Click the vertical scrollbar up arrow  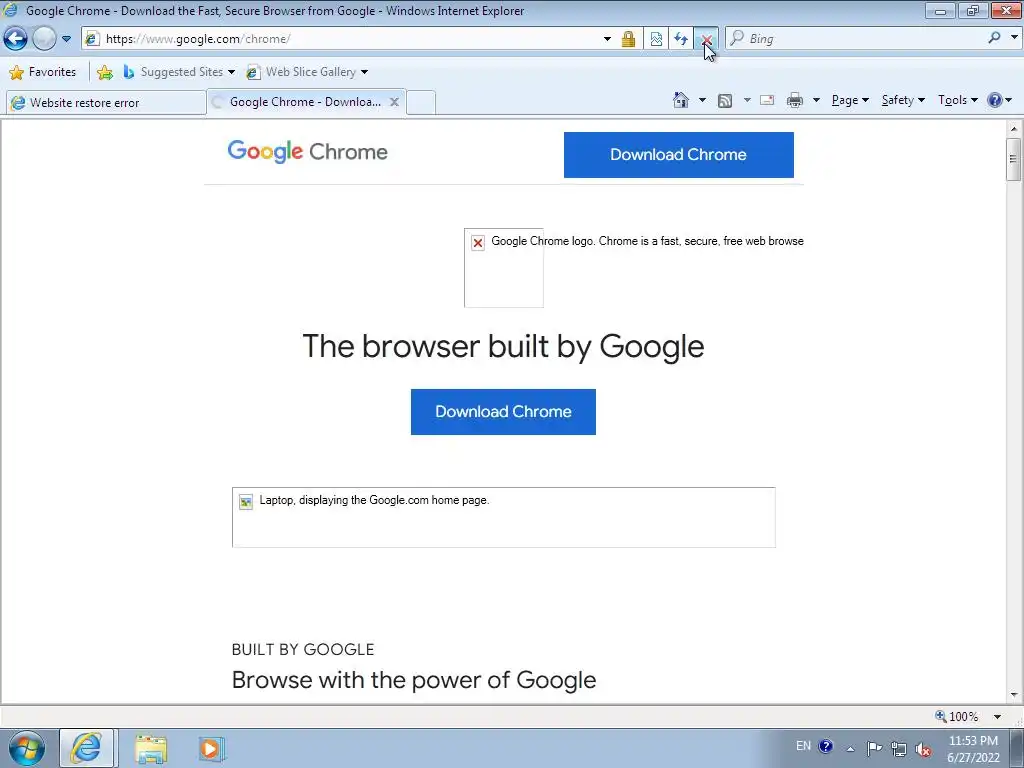pyautogui.click(x=1014, y=129)
